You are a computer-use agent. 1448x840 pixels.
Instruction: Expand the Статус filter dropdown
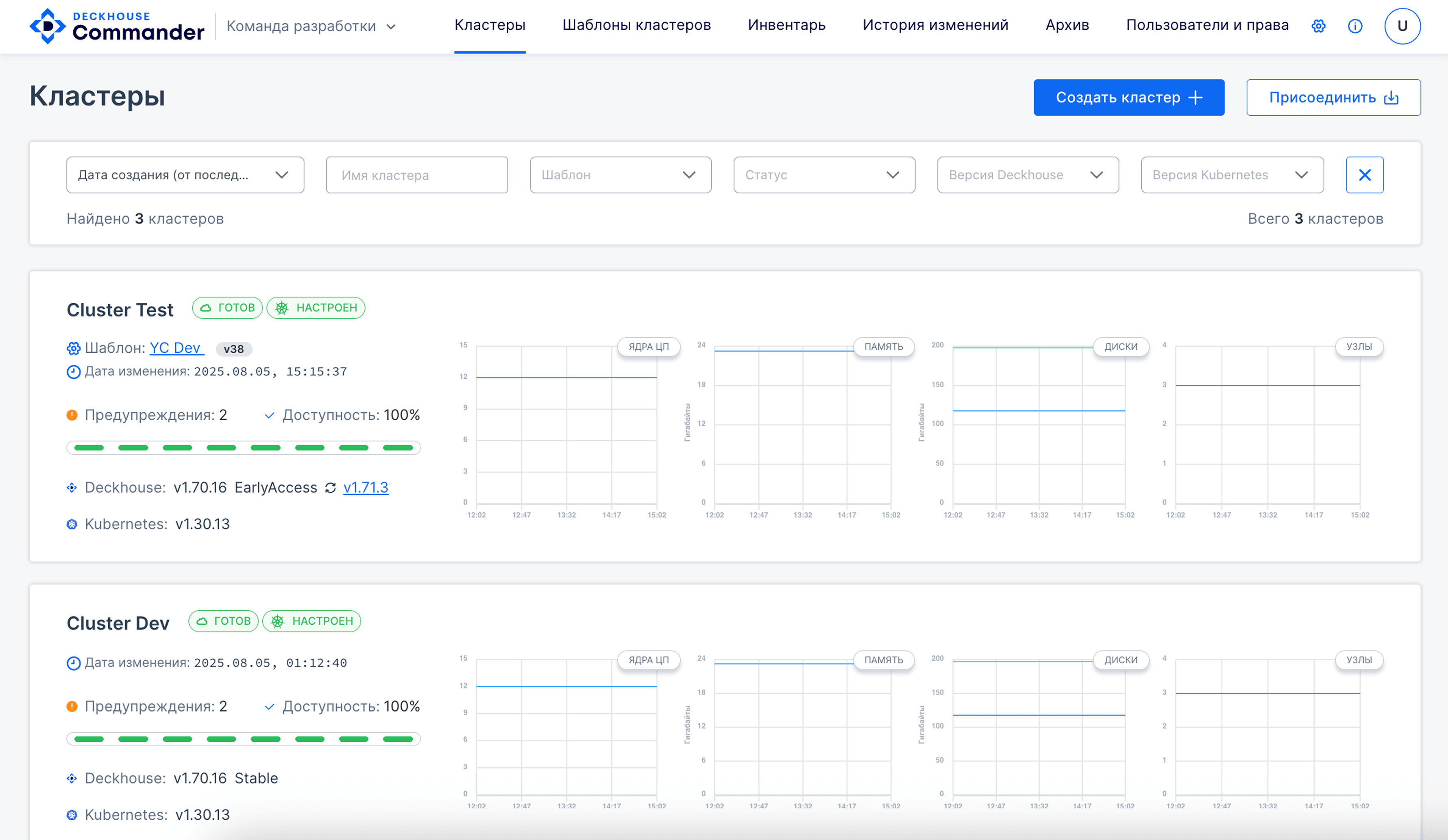coord(824,175)
